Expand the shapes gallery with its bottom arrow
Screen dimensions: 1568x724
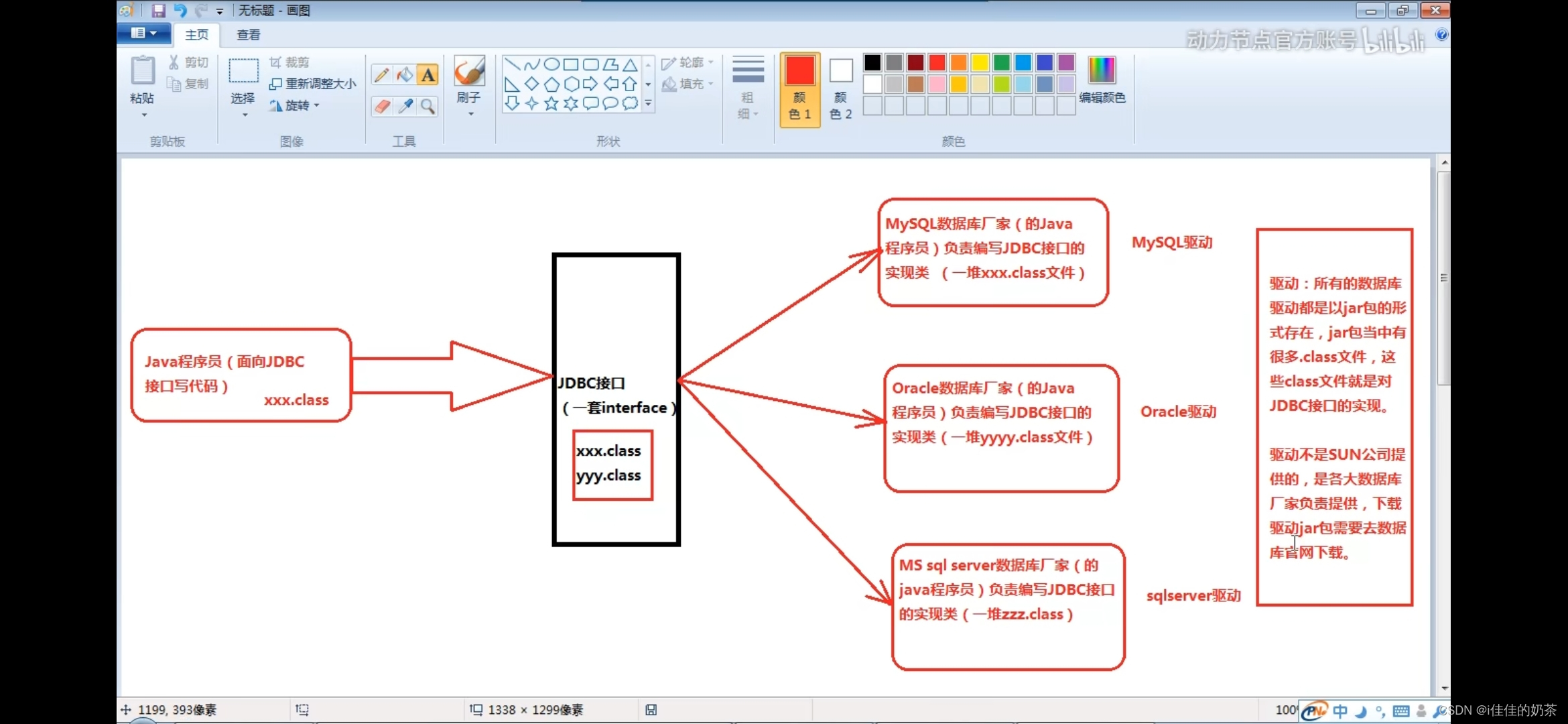point(648,104)
